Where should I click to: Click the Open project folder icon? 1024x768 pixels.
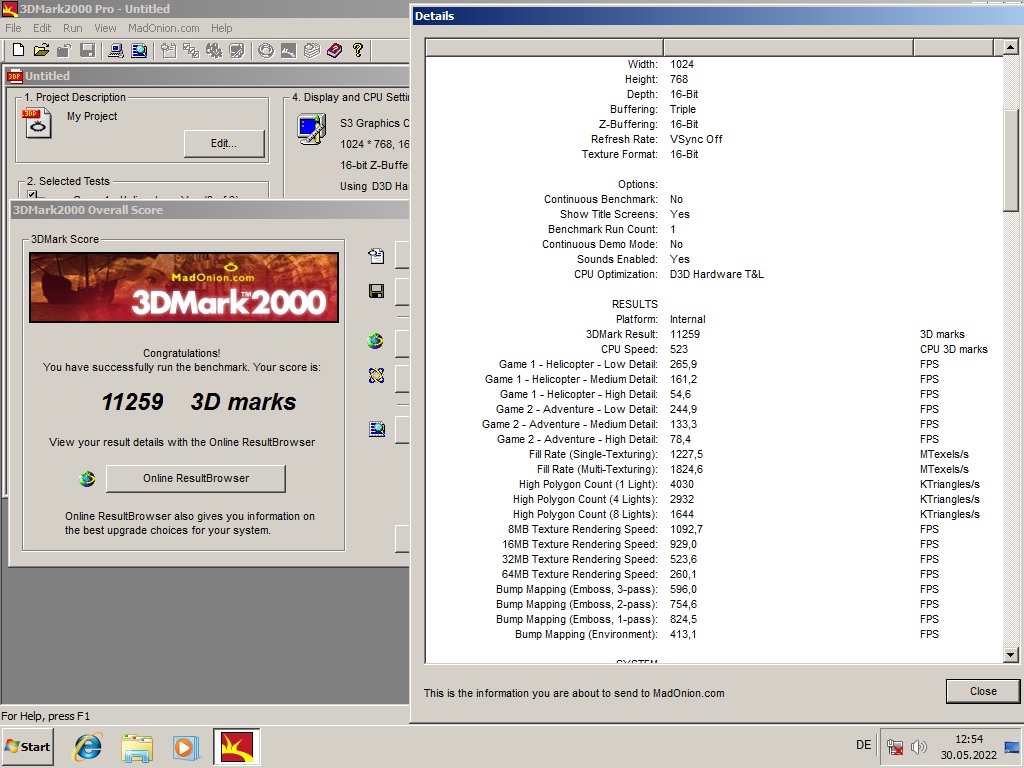click(41, 50)
